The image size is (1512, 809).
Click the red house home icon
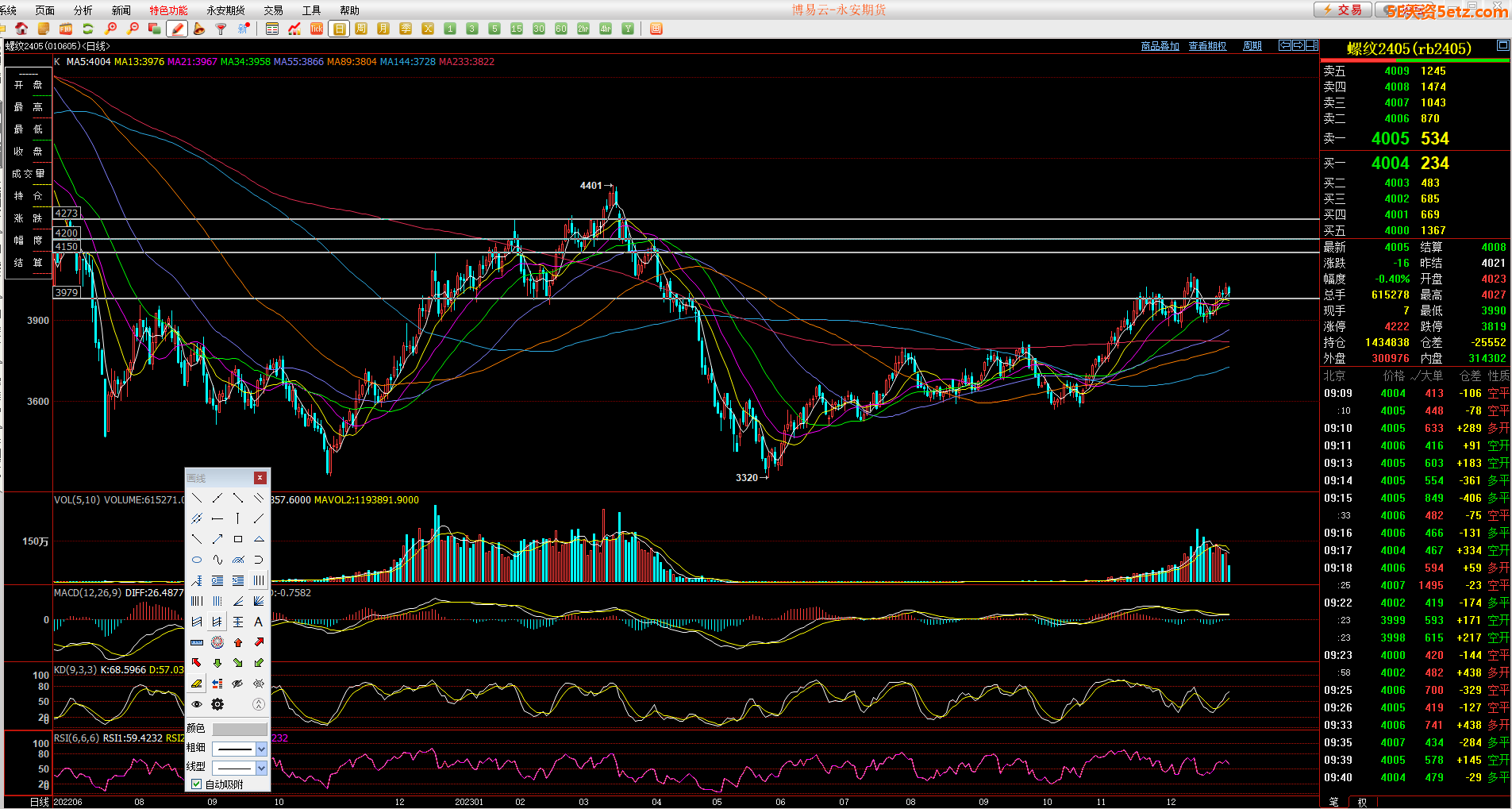pos(21,29)
